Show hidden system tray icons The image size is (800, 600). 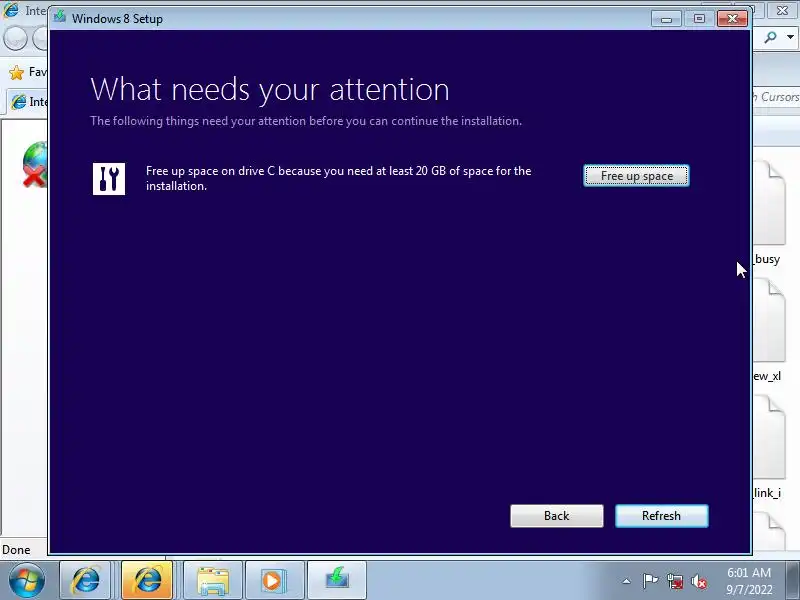click(626, 581)
